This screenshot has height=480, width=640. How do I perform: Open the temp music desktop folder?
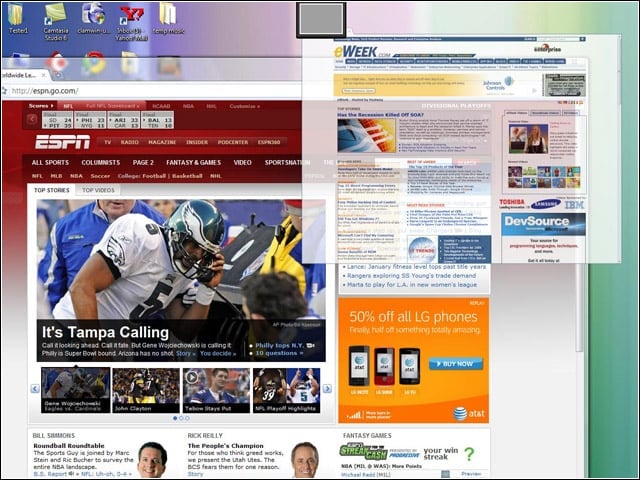click(x=168, y=18)
